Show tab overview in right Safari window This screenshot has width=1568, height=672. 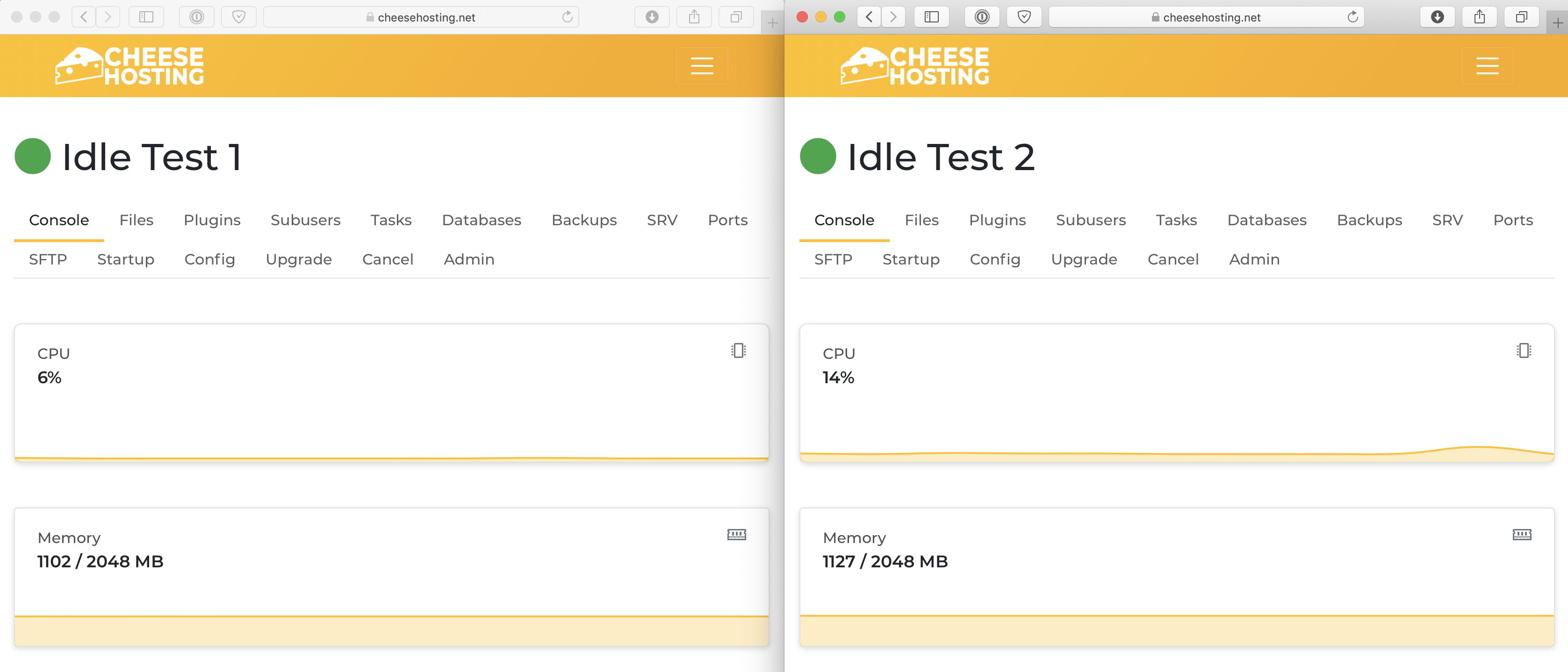point(1521,17)
